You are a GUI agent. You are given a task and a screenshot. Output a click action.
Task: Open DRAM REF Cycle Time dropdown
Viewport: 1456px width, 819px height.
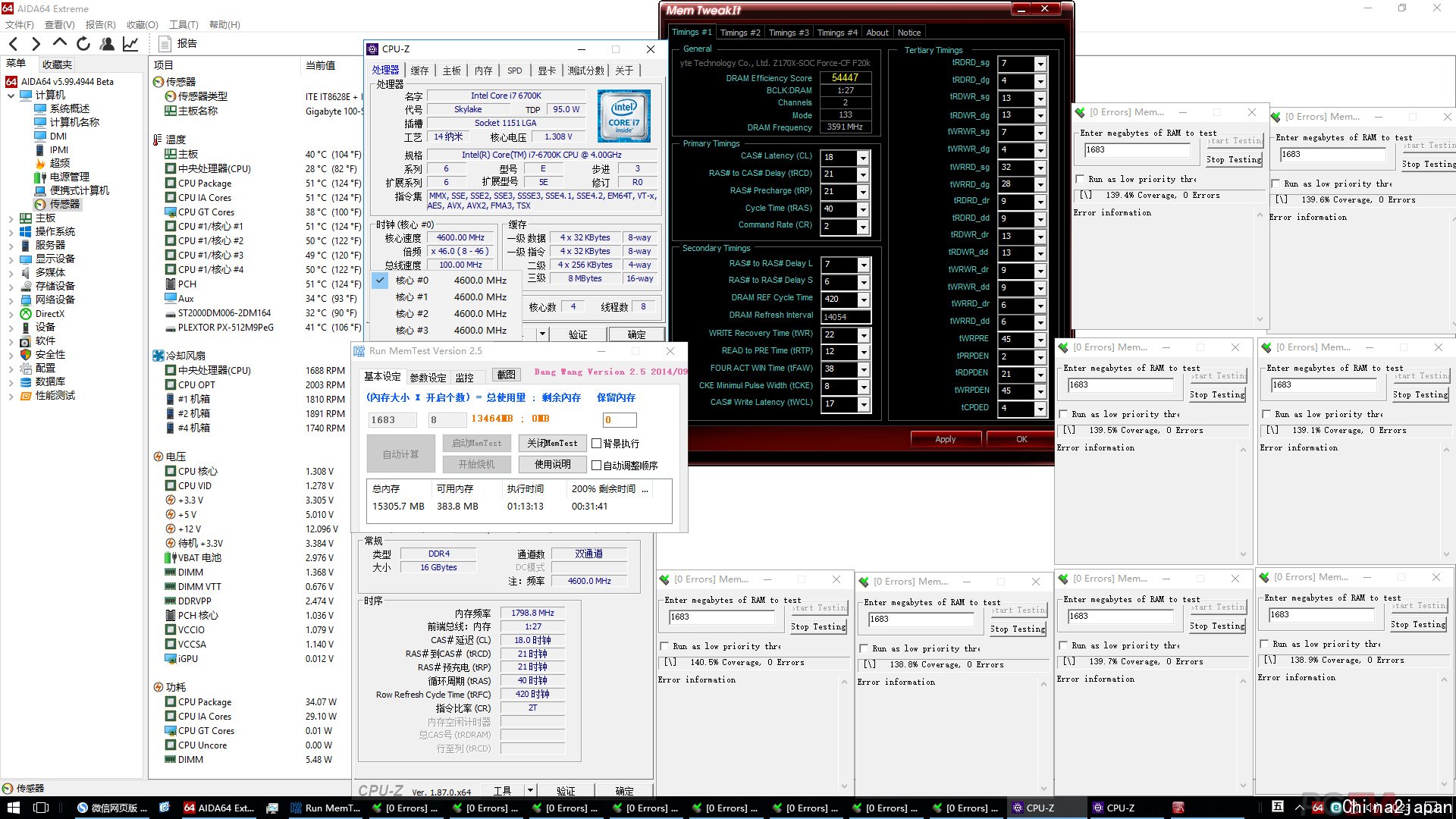(x=863, y=300)
